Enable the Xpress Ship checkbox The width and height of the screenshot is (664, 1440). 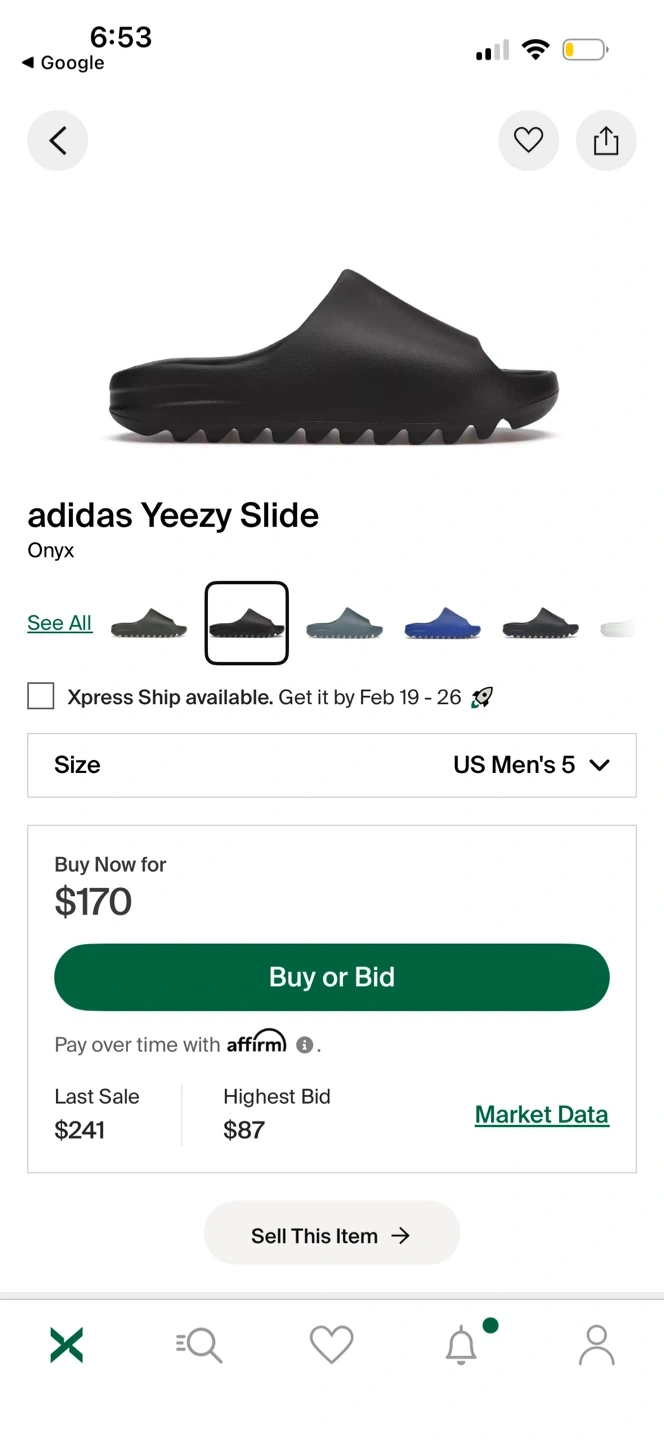click(x=41, y=696)
